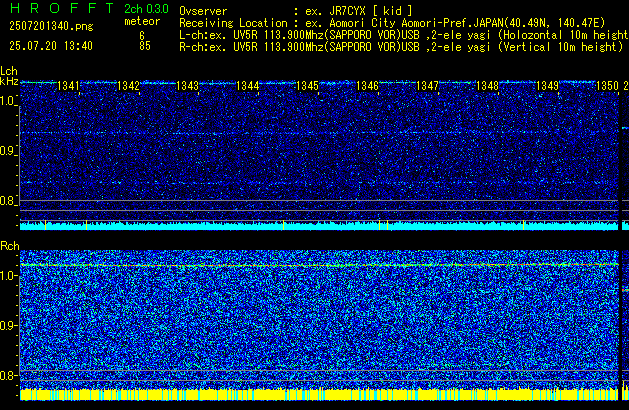Click the Lch 1.0 kHz axis label
This screenshot has height=410, width=629.
tap(8, 101)
